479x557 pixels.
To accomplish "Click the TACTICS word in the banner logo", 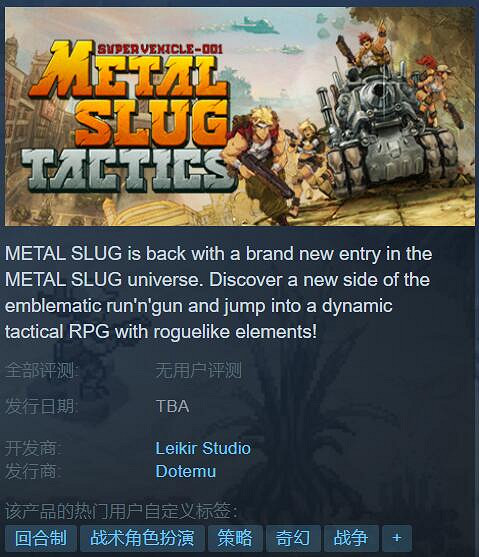I will (129, 169).
